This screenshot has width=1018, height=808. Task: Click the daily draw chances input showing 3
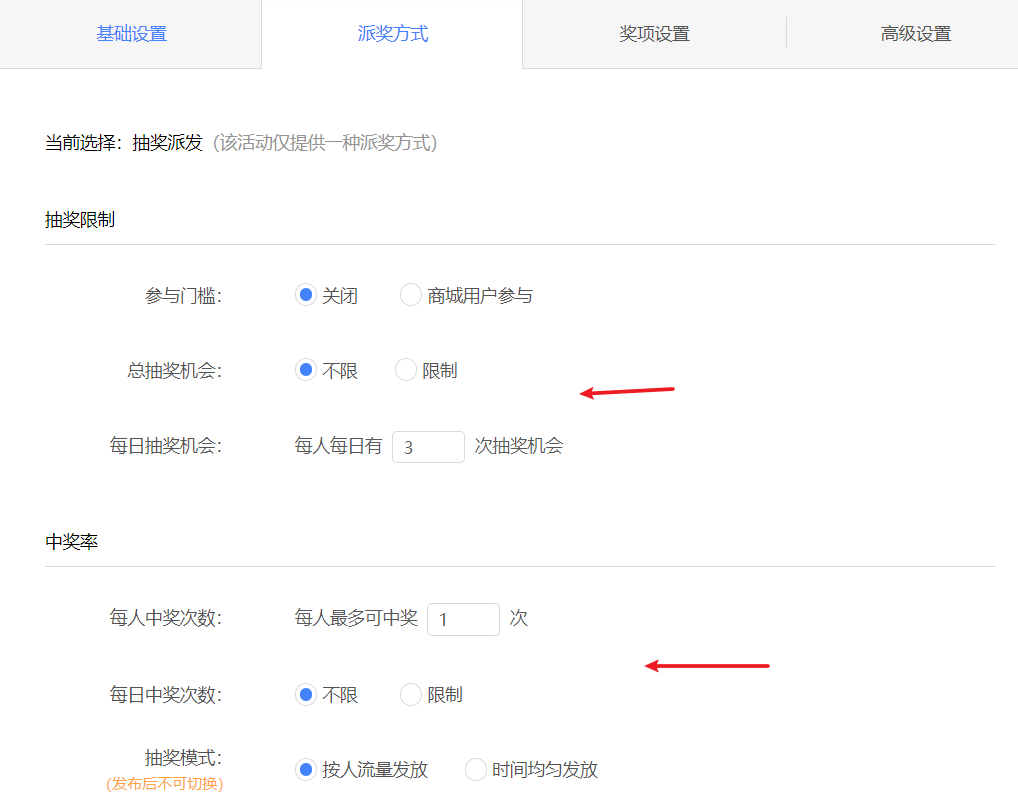point(428,446)
